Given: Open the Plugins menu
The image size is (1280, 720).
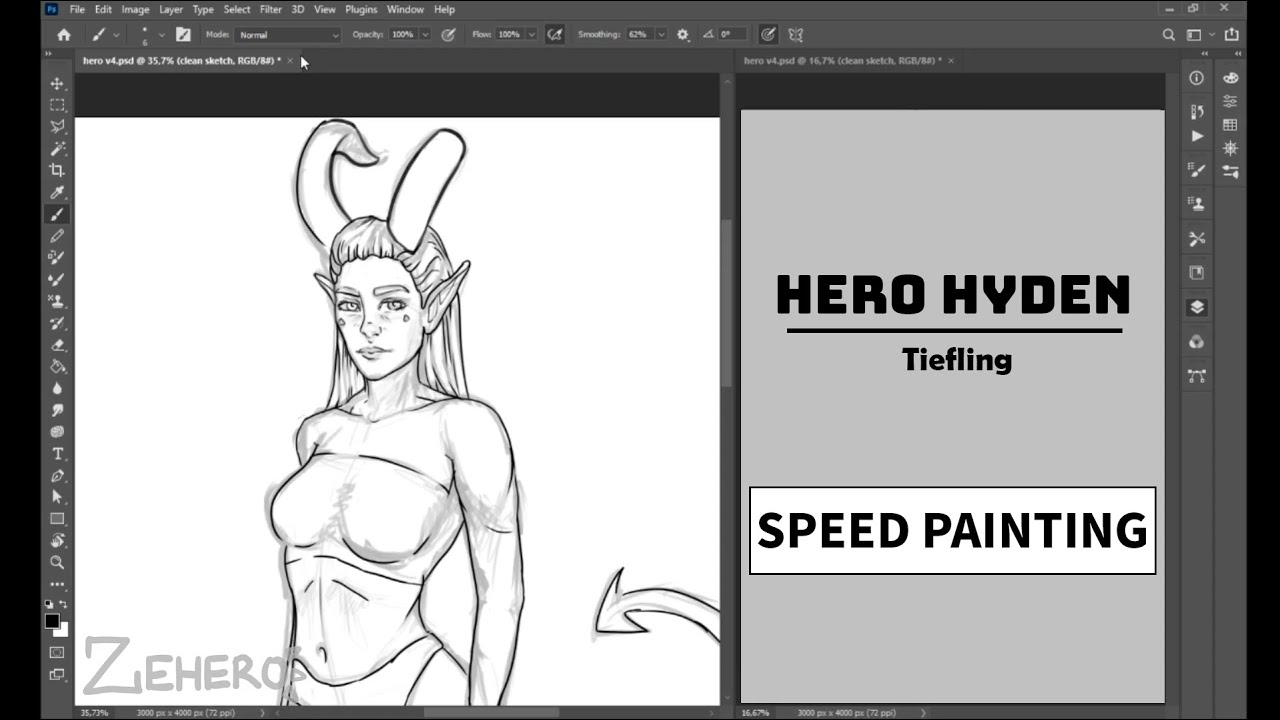Looking at the screenshot, I should [x=360, y=9].
